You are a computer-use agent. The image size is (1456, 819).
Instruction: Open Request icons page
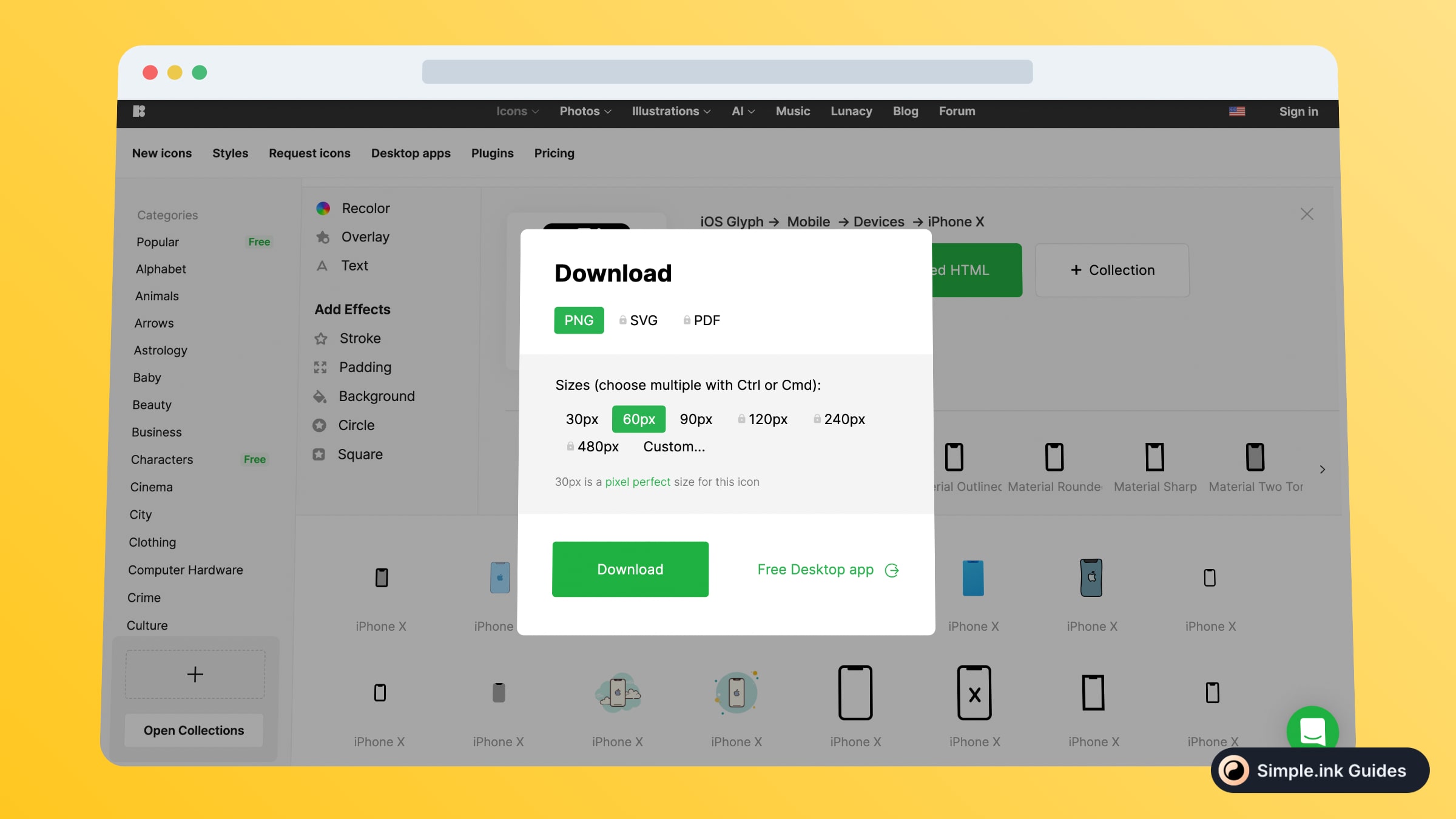(x=309, y=153)
